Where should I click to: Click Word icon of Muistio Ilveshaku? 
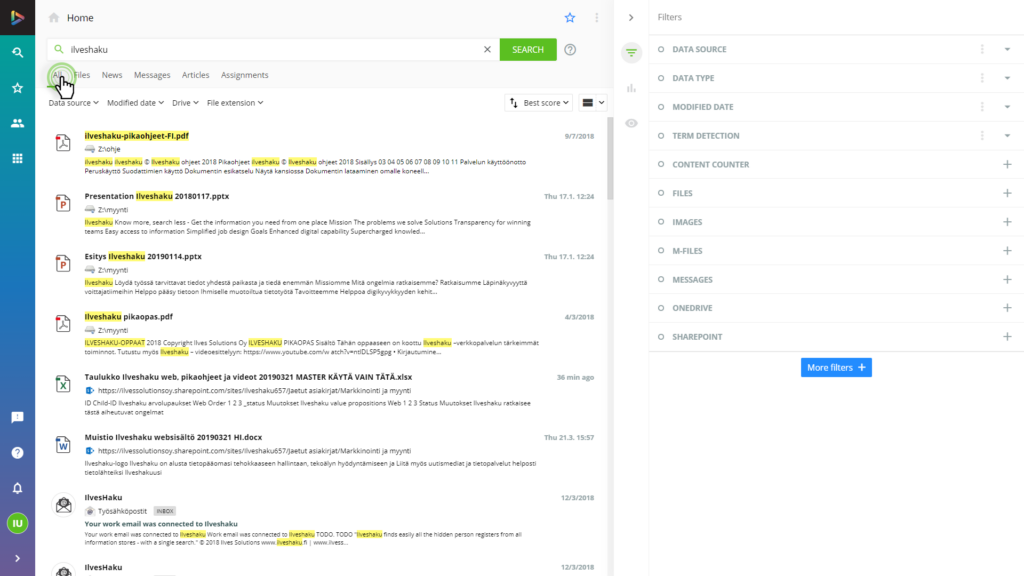63,445
